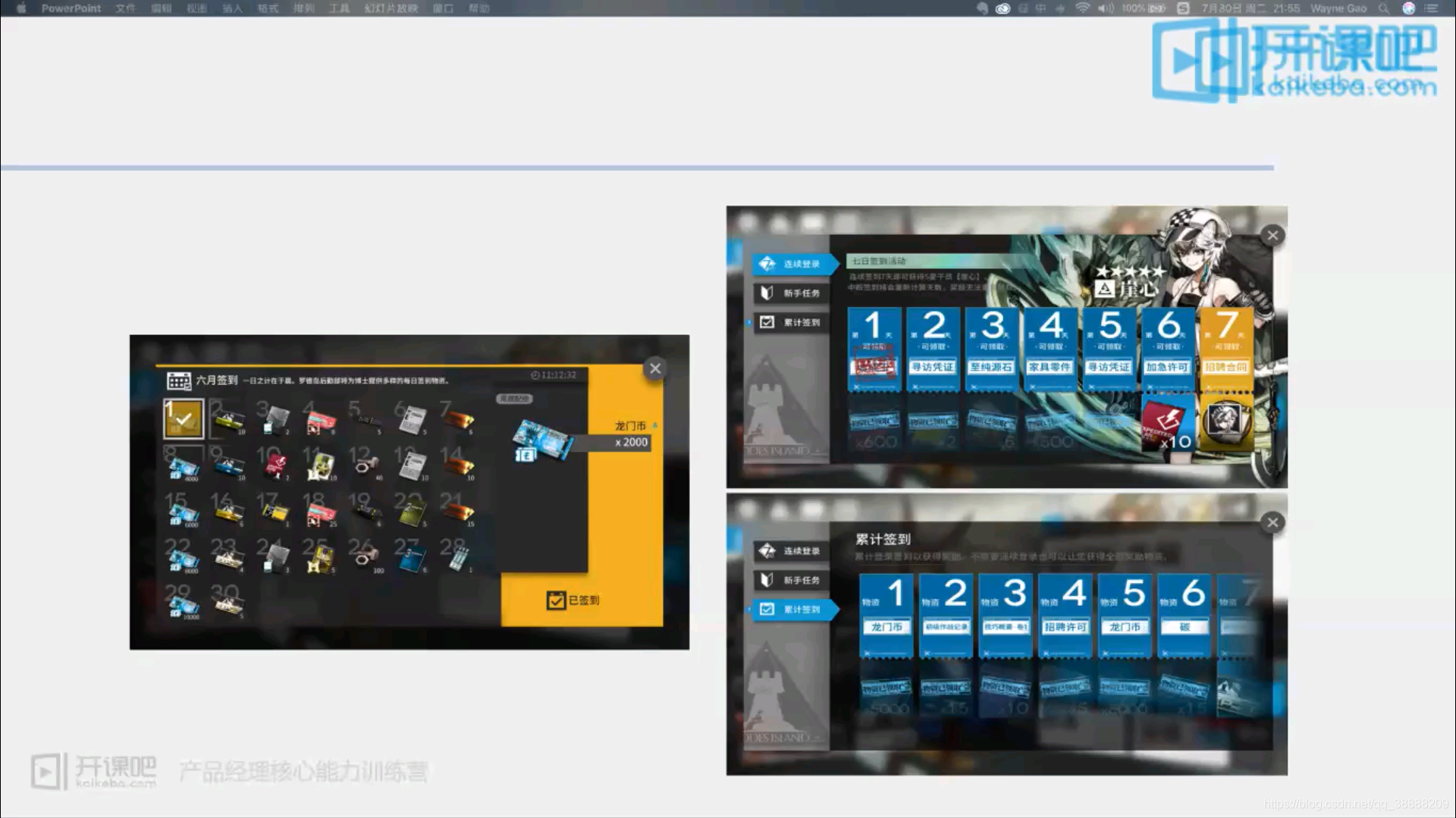
Task: Click cumulative day 6 碳 card
Action: pos(1185,616)
